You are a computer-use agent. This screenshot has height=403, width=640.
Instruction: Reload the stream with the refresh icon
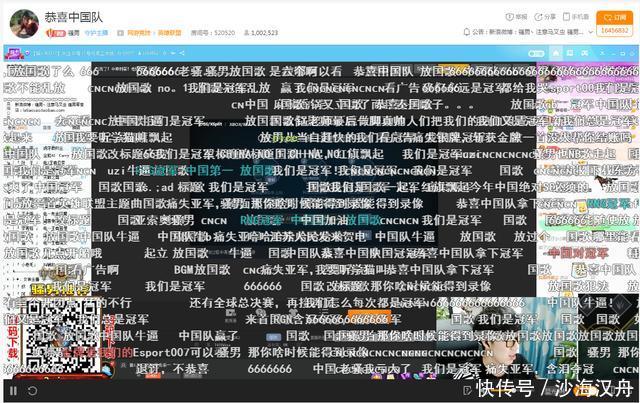32,391
